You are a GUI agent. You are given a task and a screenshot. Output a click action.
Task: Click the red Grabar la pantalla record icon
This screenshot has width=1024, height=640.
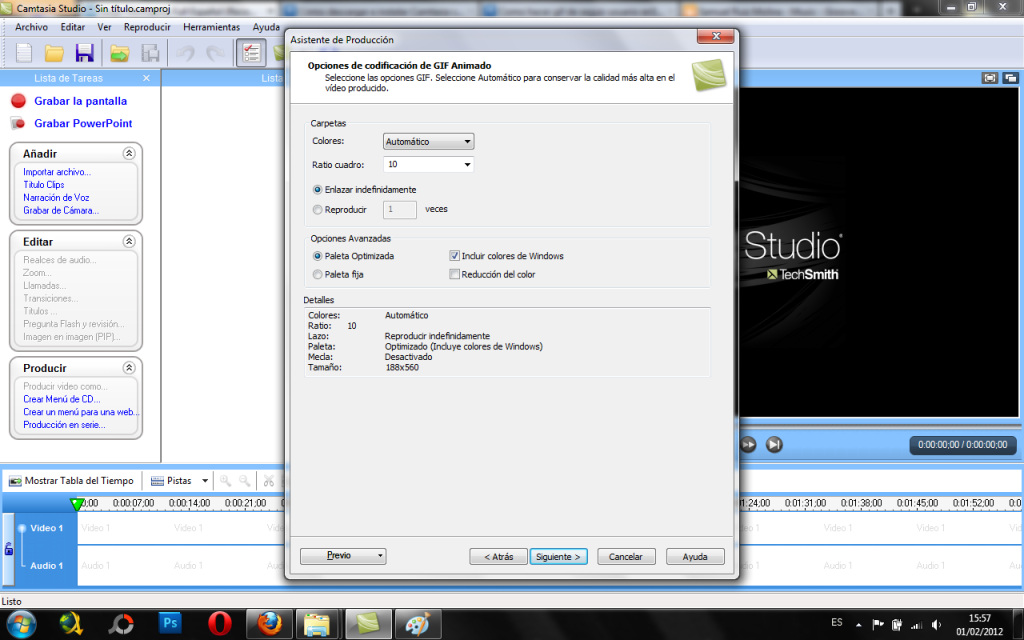tap(18, 101)
